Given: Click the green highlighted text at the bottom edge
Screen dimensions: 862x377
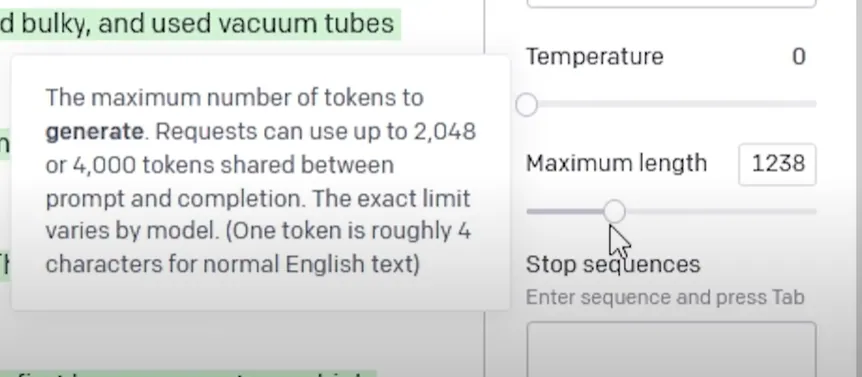Looking at the screenshot, I should pyautogui.click(x=187, y=374).
